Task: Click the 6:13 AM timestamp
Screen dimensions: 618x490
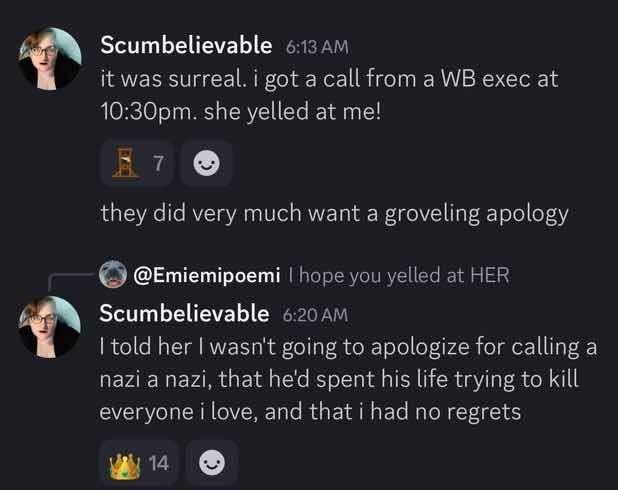Action: (317, 47)
